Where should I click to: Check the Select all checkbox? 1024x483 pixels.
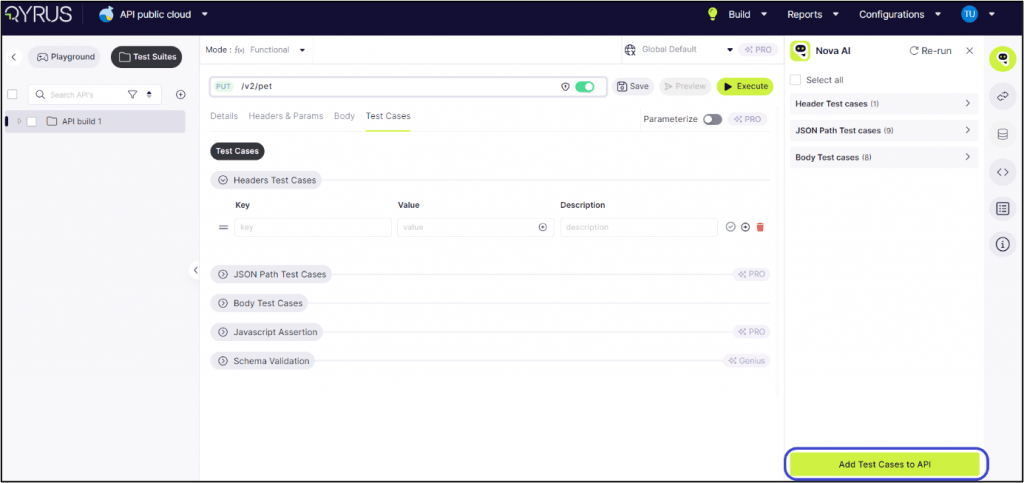pyautogui.click(x=796, y=80)
